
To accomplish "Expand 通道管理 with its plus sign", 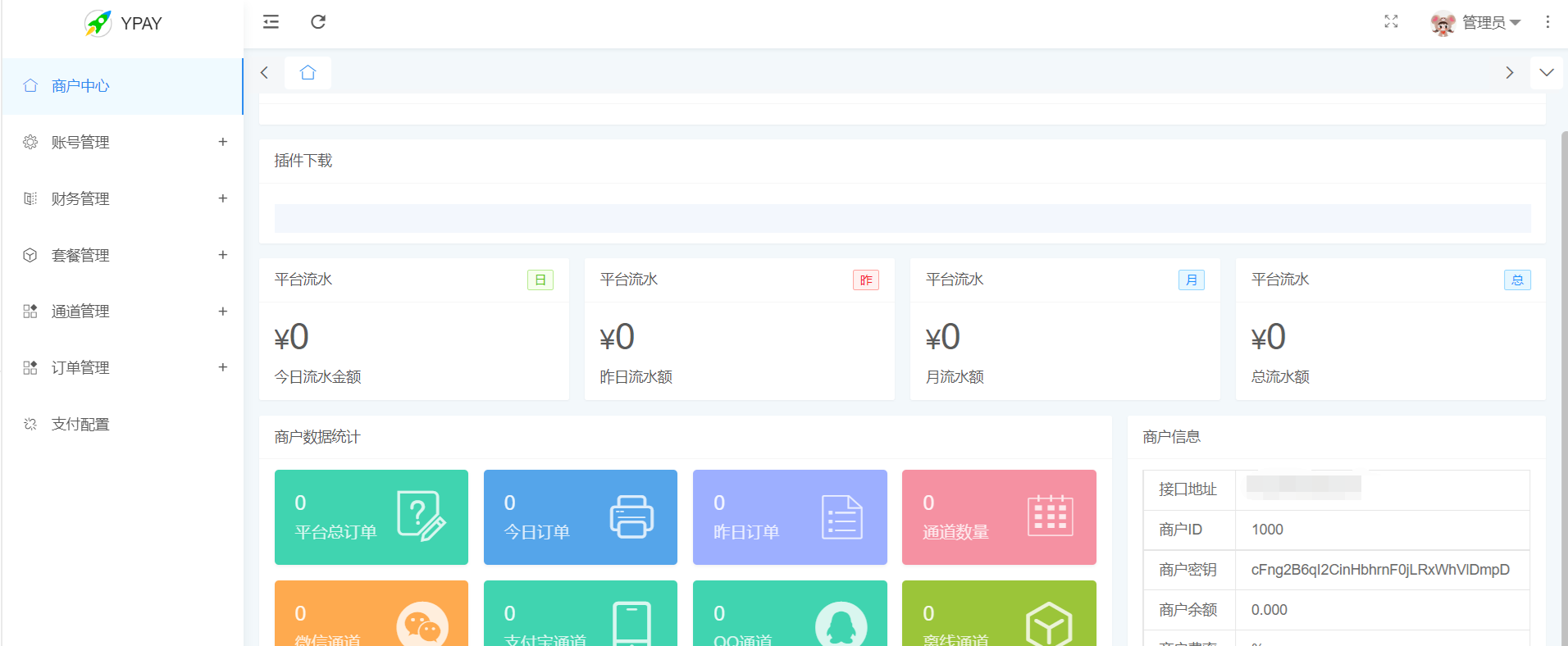I will pyautogui.click(x=222, y=312).
